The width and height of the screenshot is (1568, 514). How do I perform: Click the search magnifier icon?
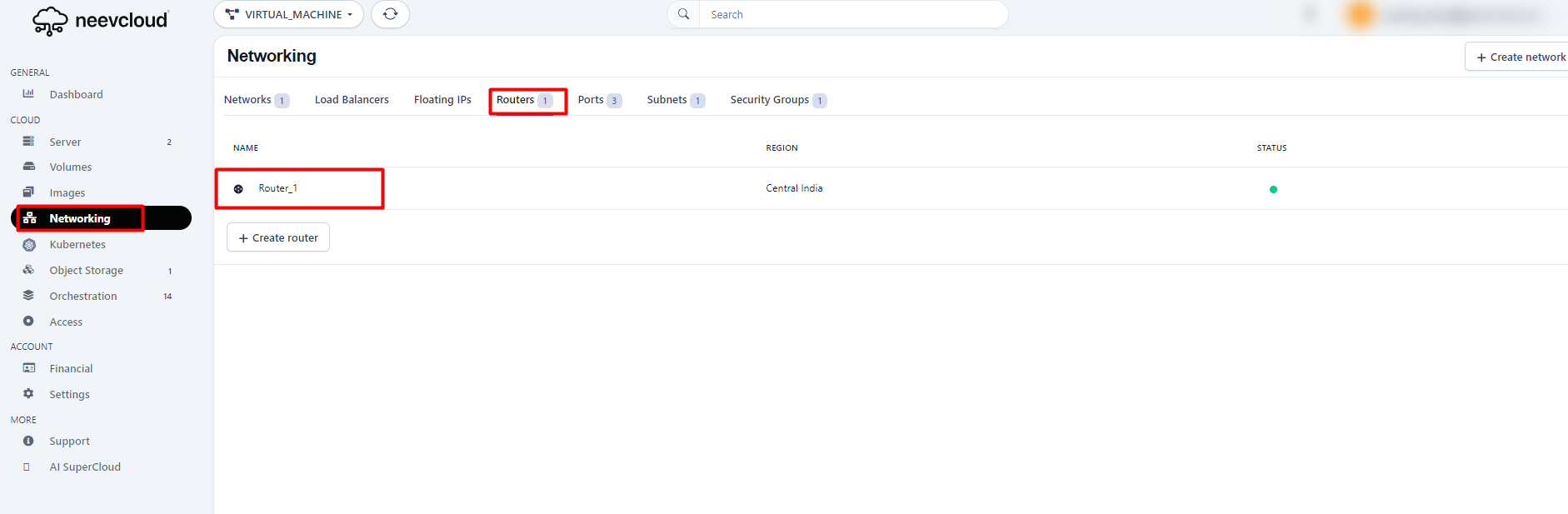click(x=683, y=14)
